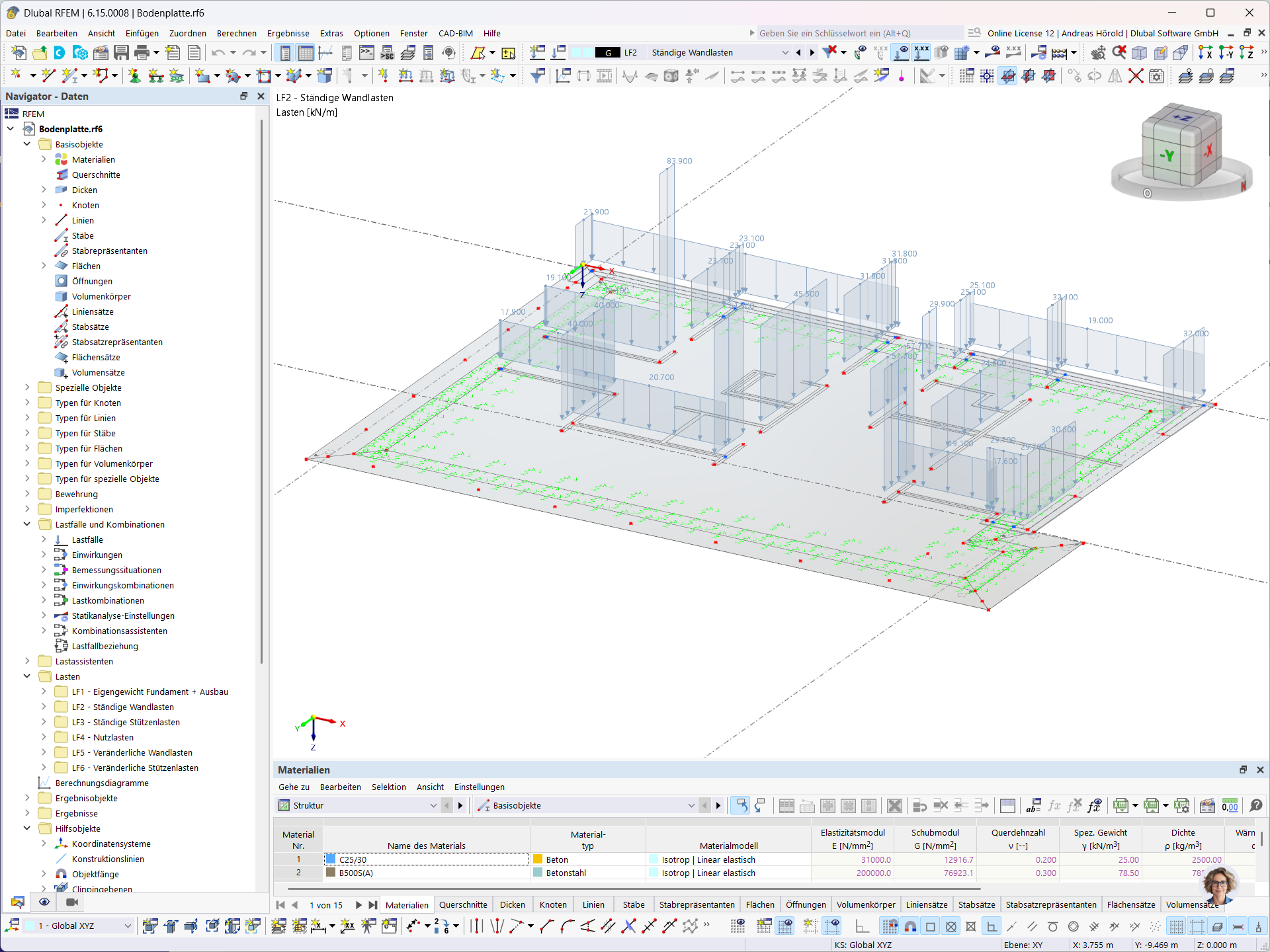The width and height of the screenshot is (1270, 952).
Task: Open the load case Ständige Wandlasten dropdown
Action: tap(785, 52)
